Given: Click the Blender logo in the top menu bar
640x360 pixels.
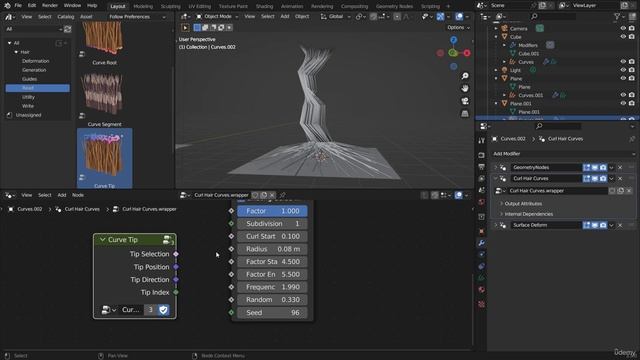Looking at the screenshot, I should [7, 6].
